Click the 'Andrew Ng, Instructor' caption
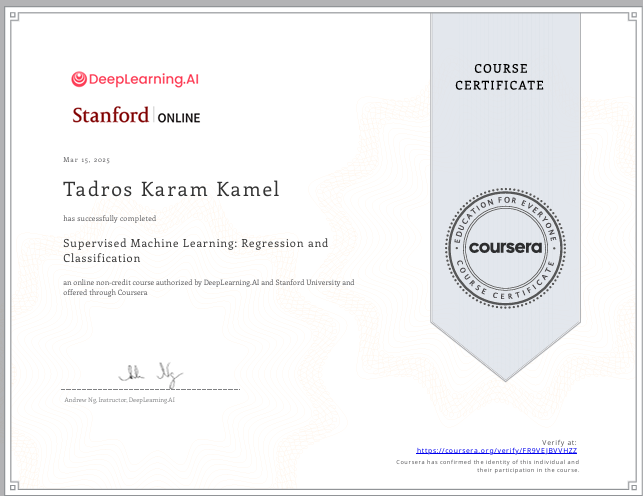643x496 pixels. click(119, 400)
